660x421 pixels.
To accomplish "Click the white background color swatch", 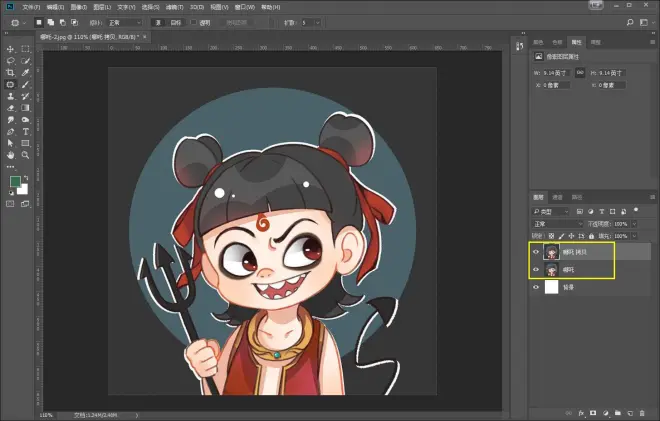I will [23, 190].
